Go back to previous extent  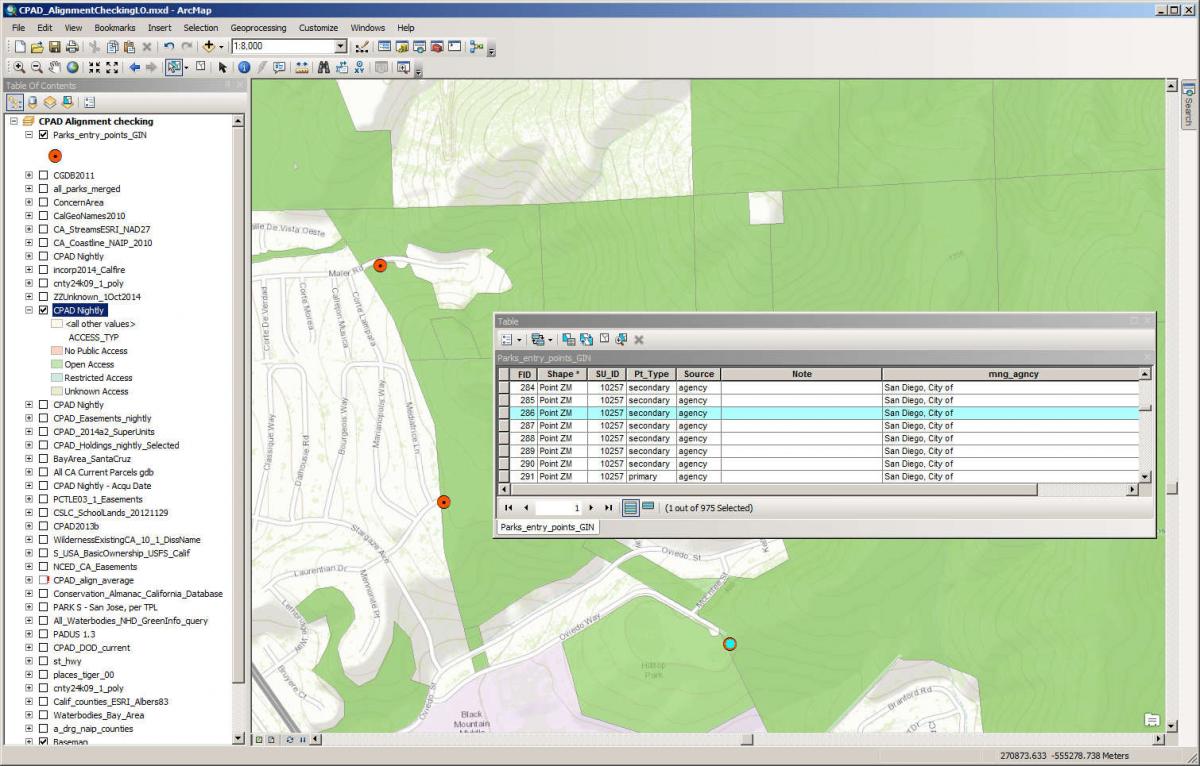tap(134, 67)
